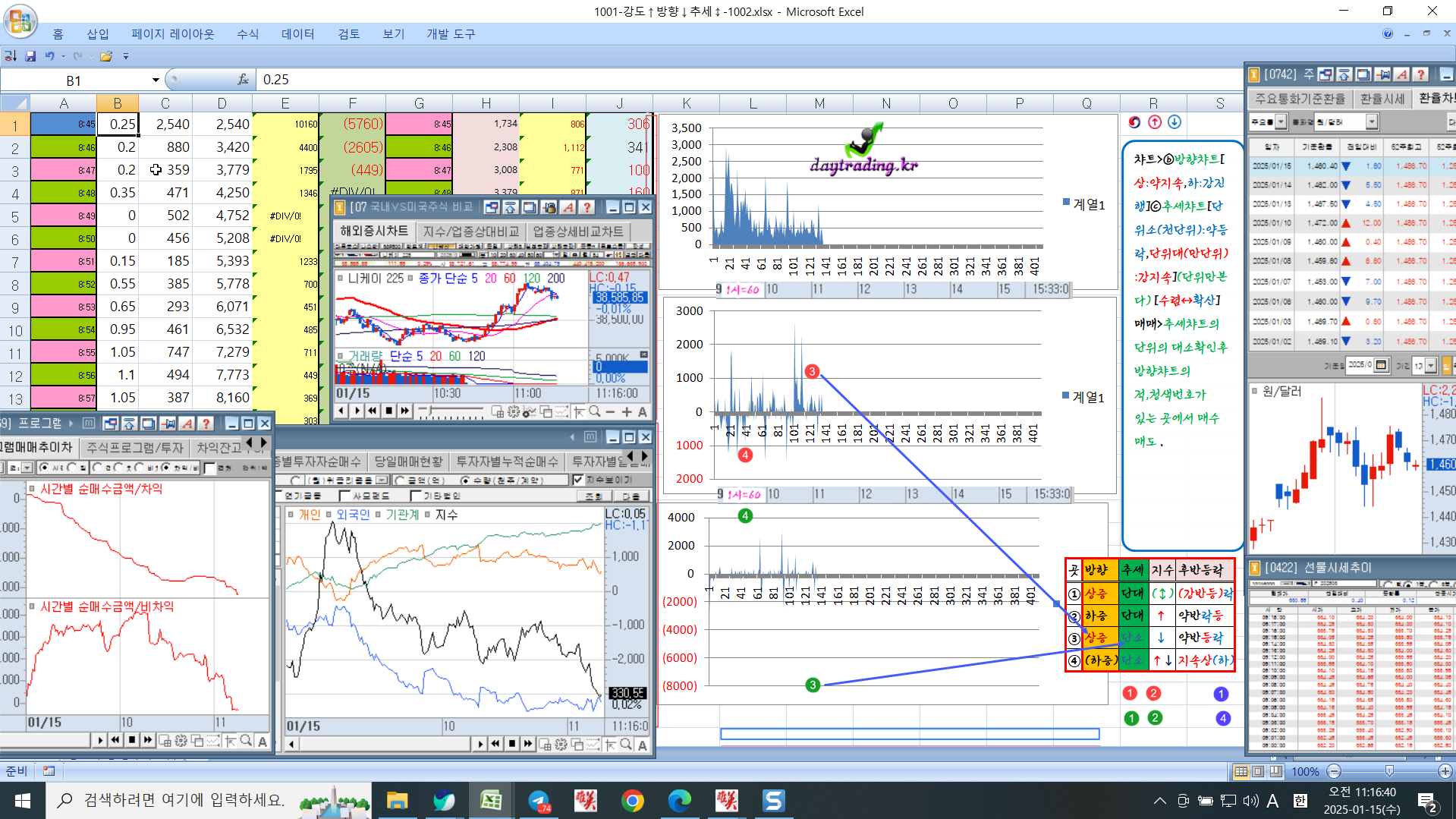The width and height of the screenshot is (1456, 819).
Task: Toggle 지수보이기 checkbox in investor window
Action: pos(578,480)
